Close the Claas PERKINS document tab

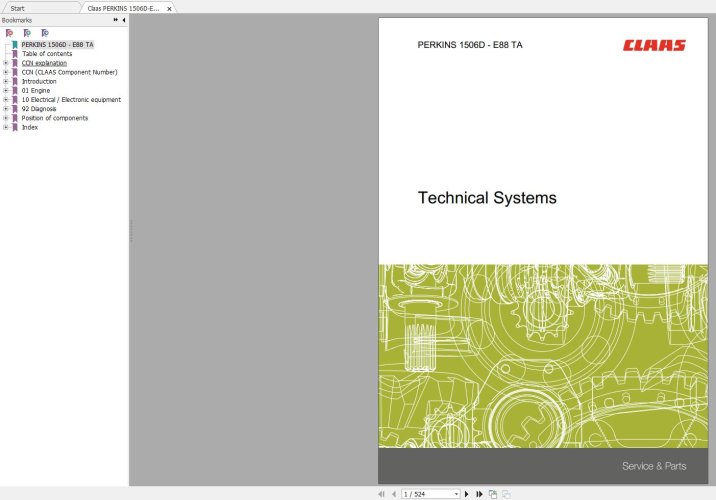(169, 9)
